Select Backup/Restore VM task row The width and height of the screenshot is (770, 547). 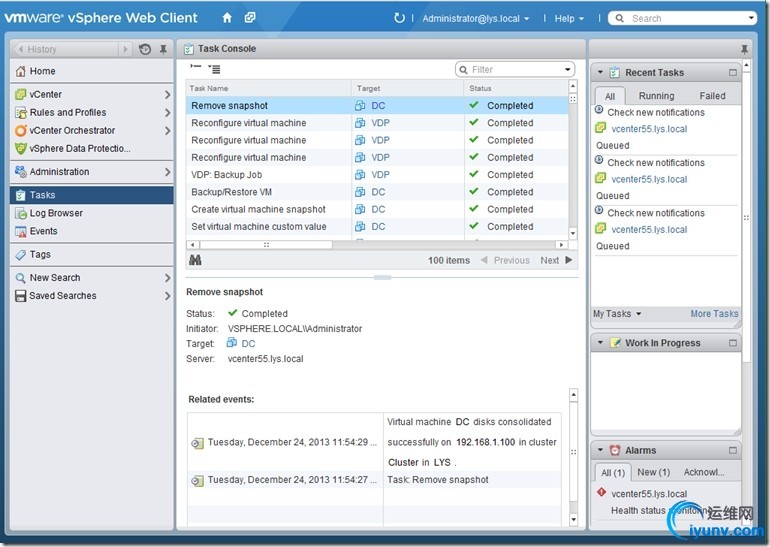(377, 192)
